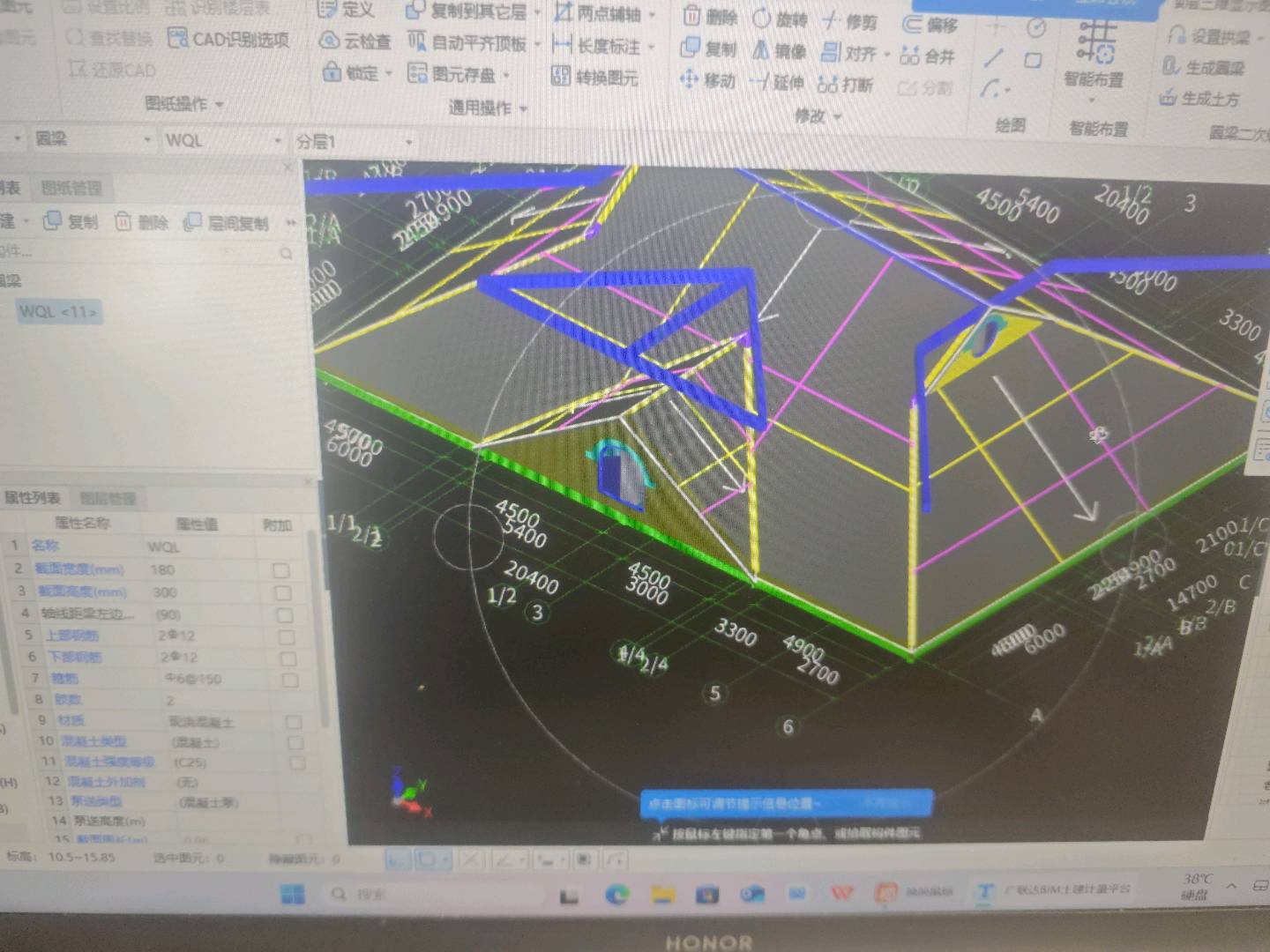The height and width of the screenshot is (952, 1270).
Task: Select WQL <11> component in list
Action: pyautogui.click(x=58, y=311)
